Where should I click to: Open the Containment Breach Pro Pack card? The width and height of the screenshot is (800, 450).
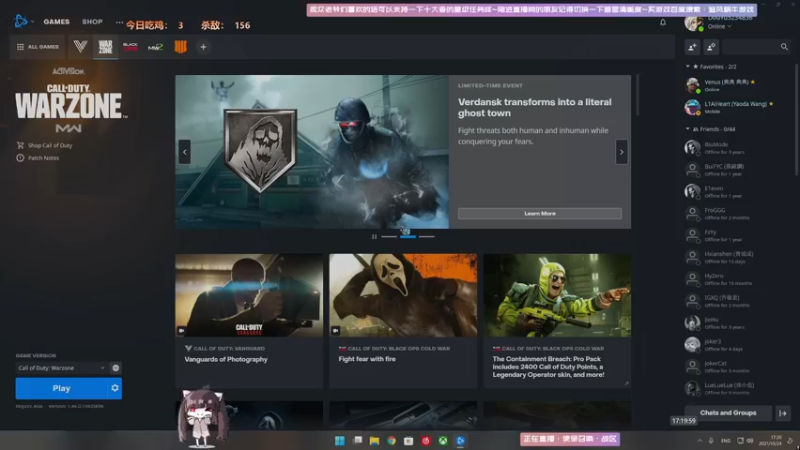click(557, 321)
